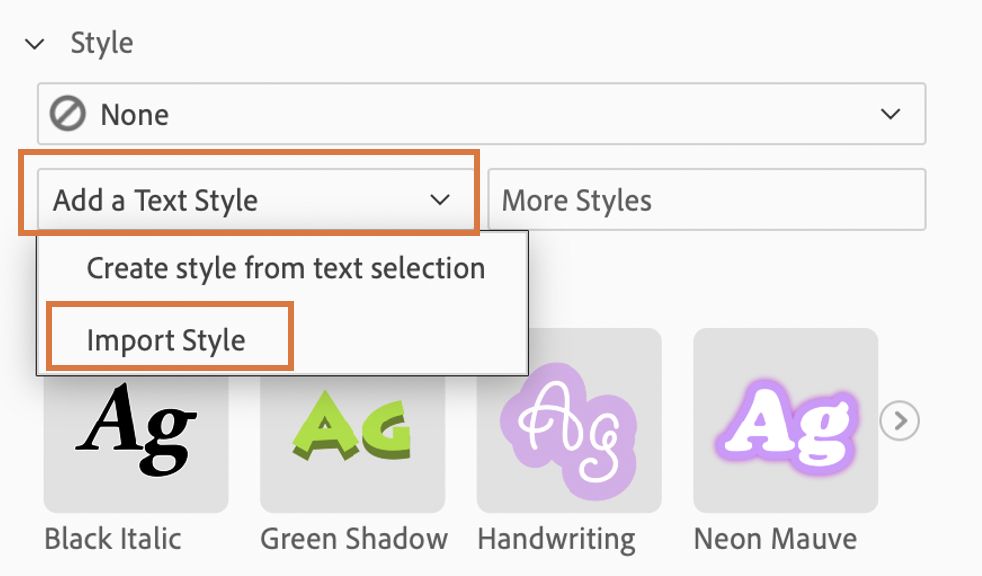Apply the Handwriting style thumbnail
Image resolution: width=982 pixels, height=576 pixels.
568,420
